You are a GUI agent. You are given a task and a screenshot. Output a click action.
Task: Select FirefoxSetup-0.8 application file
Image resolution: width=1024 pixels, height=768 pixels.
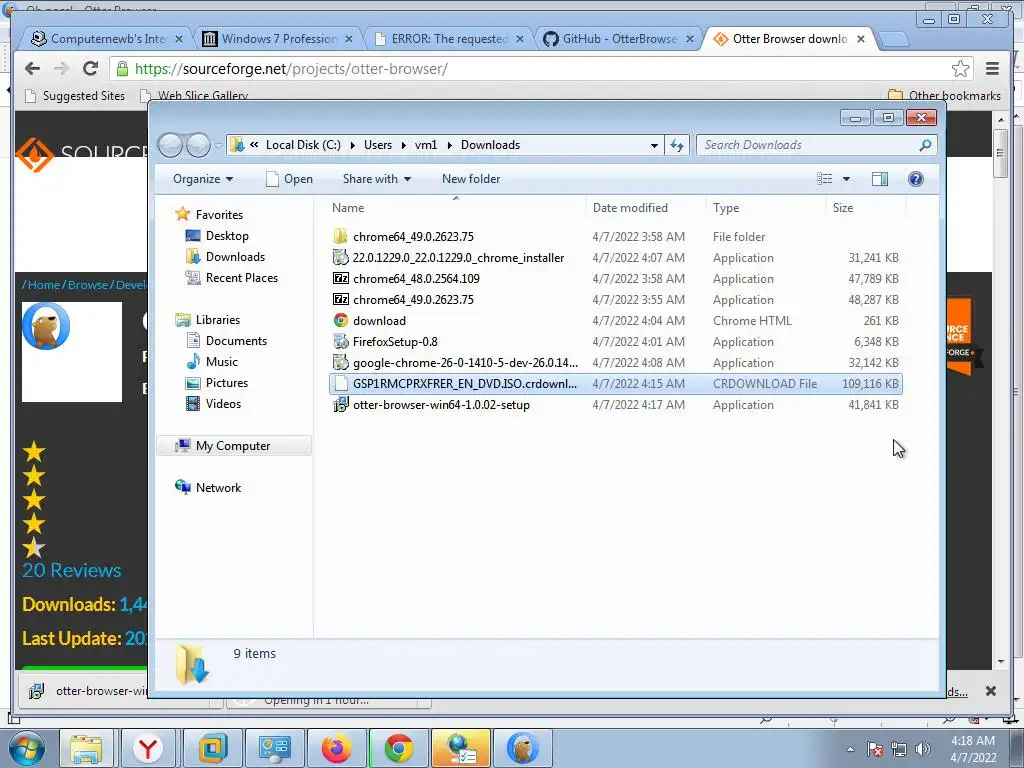pyautogui.click(x=394, y=342)
